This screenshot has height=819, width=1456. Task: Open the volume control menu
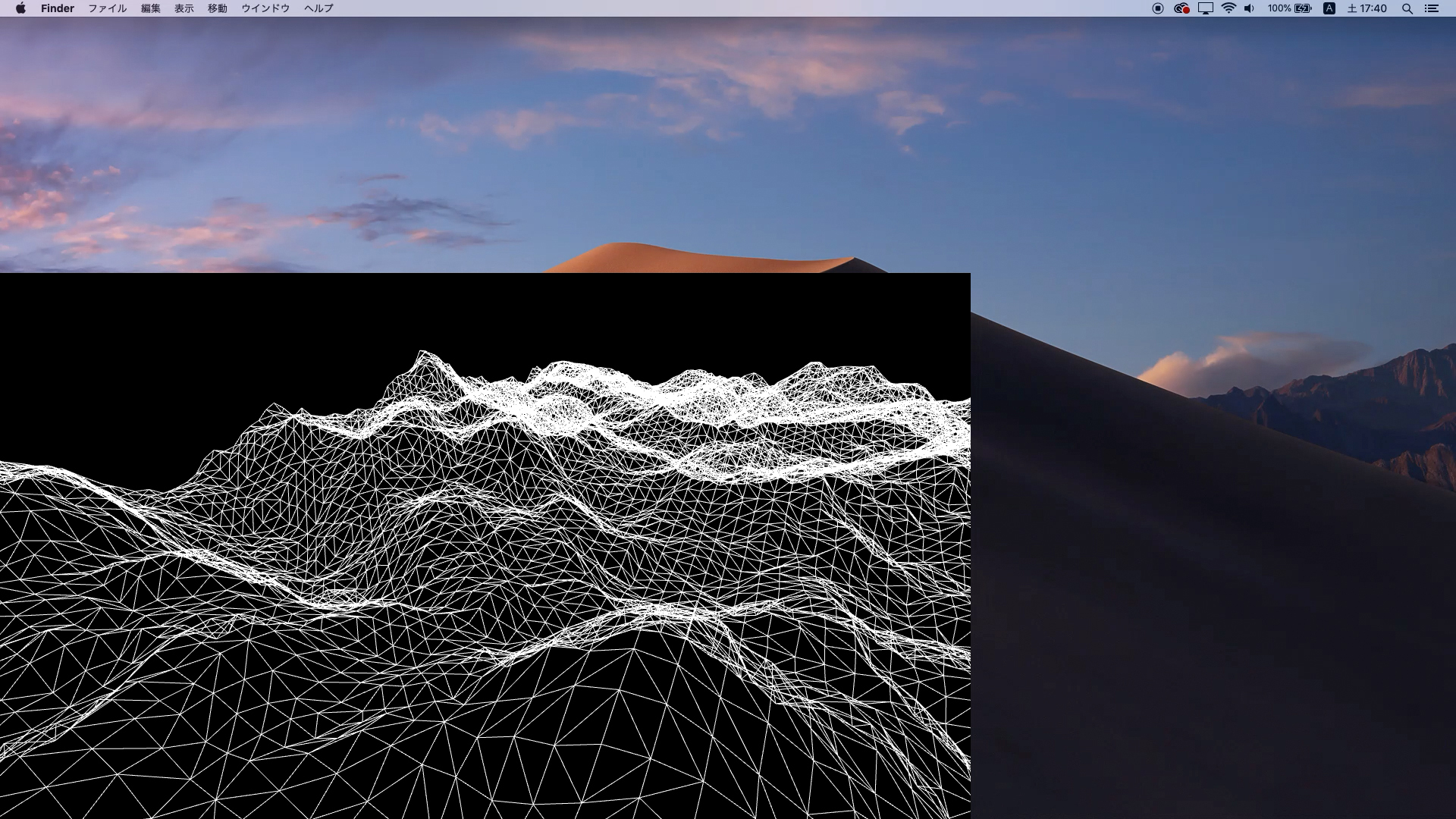point(1249,8)
